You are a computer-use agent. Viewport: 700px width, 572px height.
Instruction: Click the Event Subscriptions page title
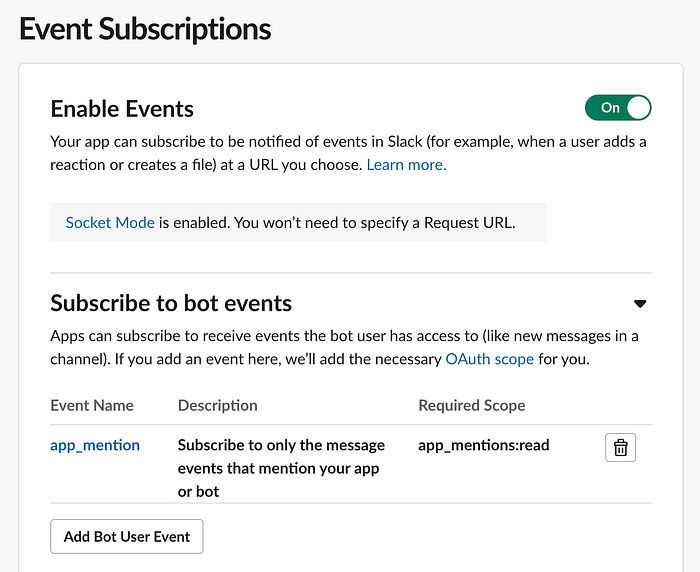[x=145, y=29]
